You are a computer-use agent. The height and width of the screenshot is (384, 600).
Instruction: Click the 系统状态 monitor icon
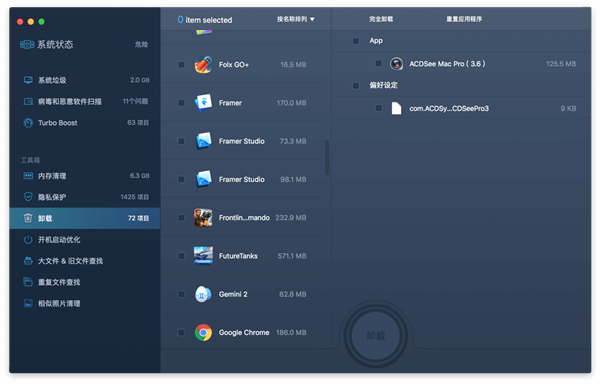27,45
